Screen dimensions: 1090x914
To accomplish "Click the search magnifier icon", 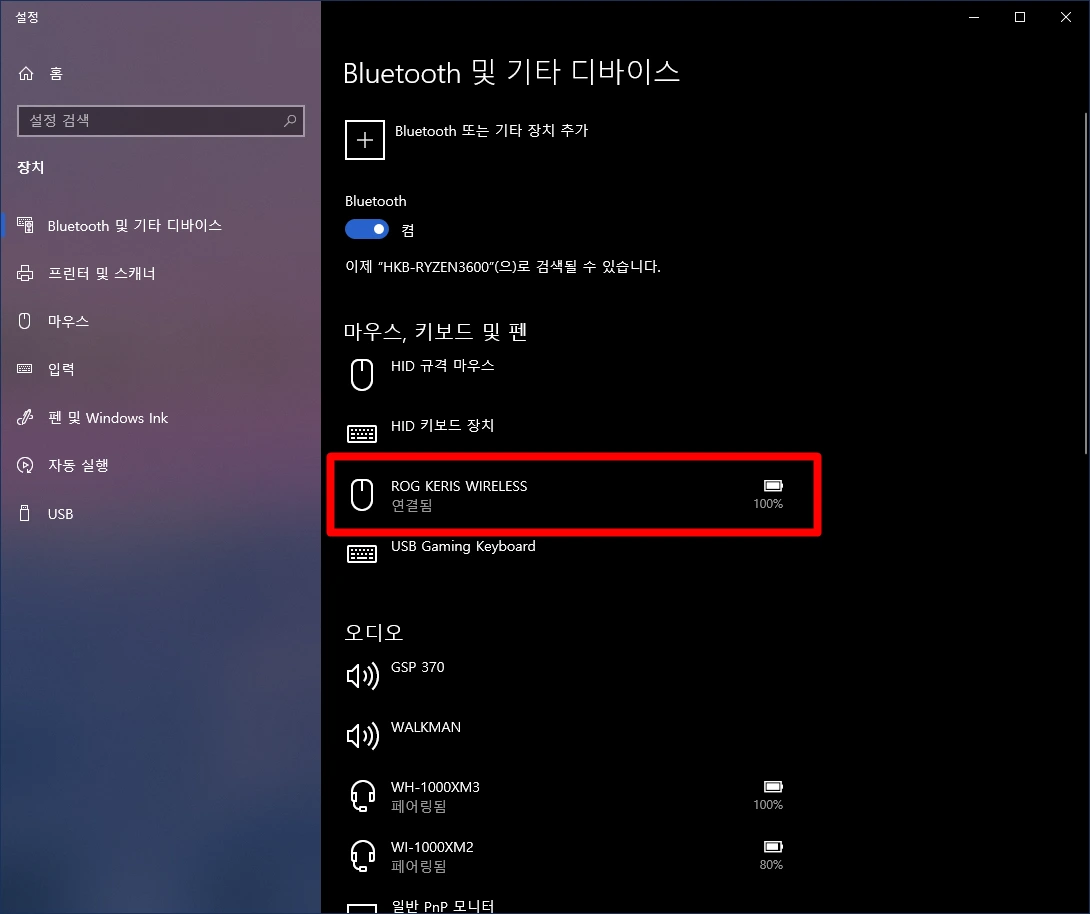I will [x=290, y=121].
